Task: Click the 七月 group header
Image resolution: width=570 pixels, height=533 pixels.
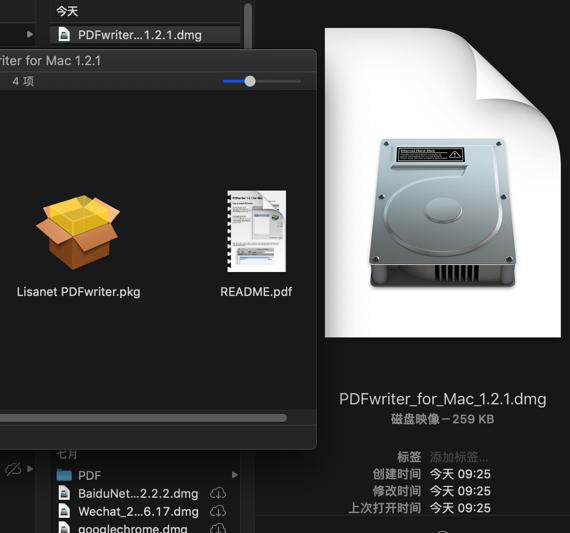Action: coord(67,454)
